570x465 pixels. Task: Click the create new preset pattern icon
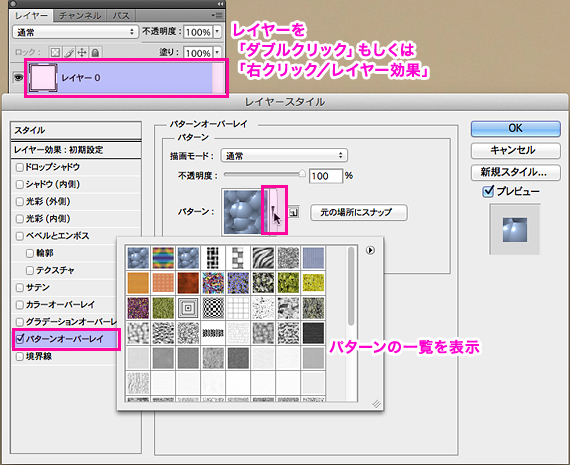click(294, 212)
